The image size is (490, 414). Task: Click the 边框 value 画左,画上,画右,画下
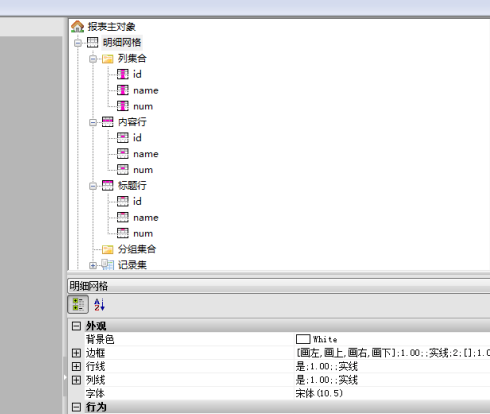(x=393, y=353)
